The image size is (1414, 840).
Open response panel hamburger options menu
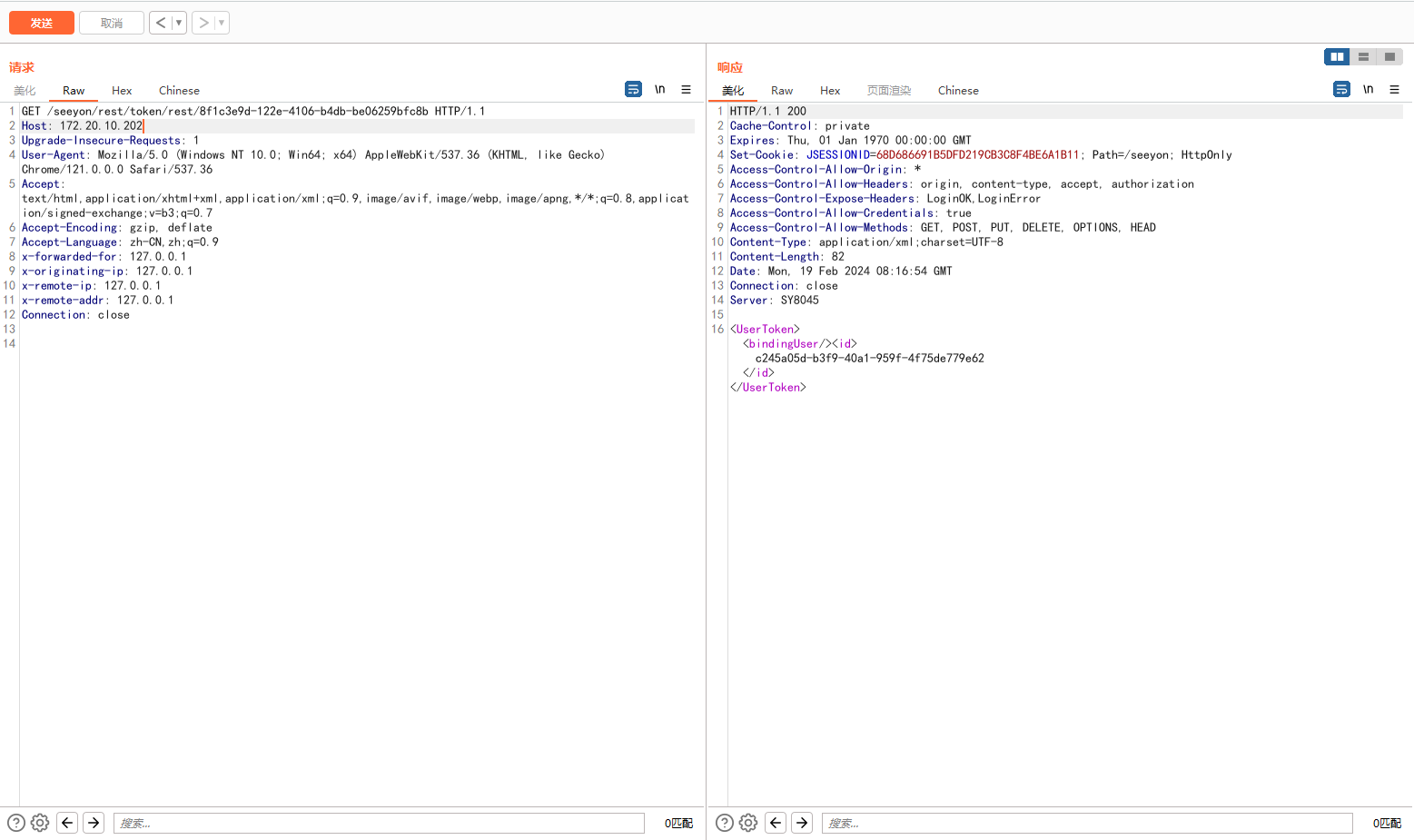[1394, 89]
